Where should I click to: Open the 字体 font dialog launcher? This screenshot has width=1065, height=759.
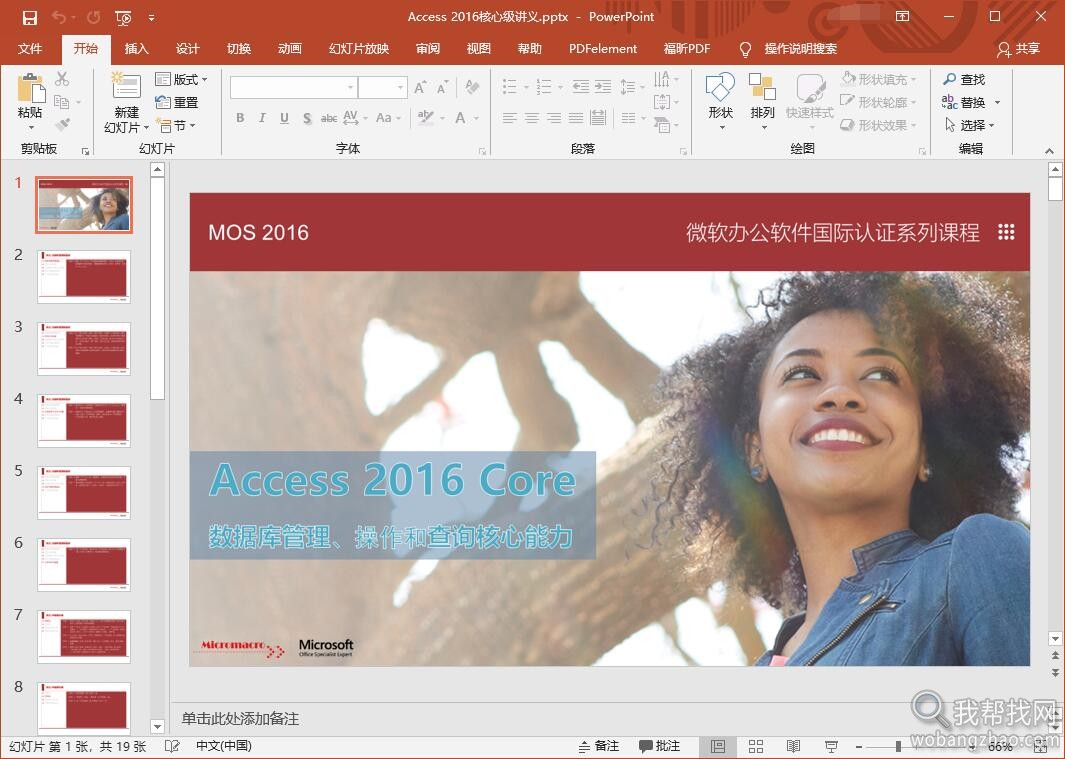point(482,151)
